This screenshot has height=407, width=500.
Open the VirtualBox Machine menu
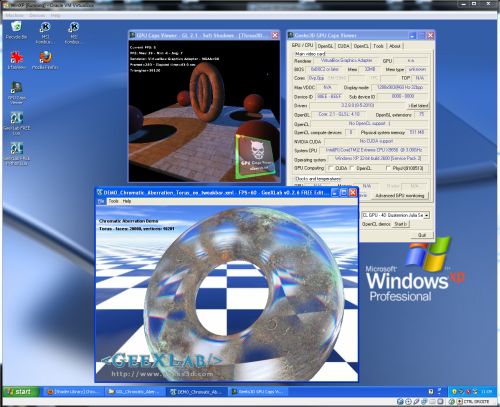click(15, 15)
